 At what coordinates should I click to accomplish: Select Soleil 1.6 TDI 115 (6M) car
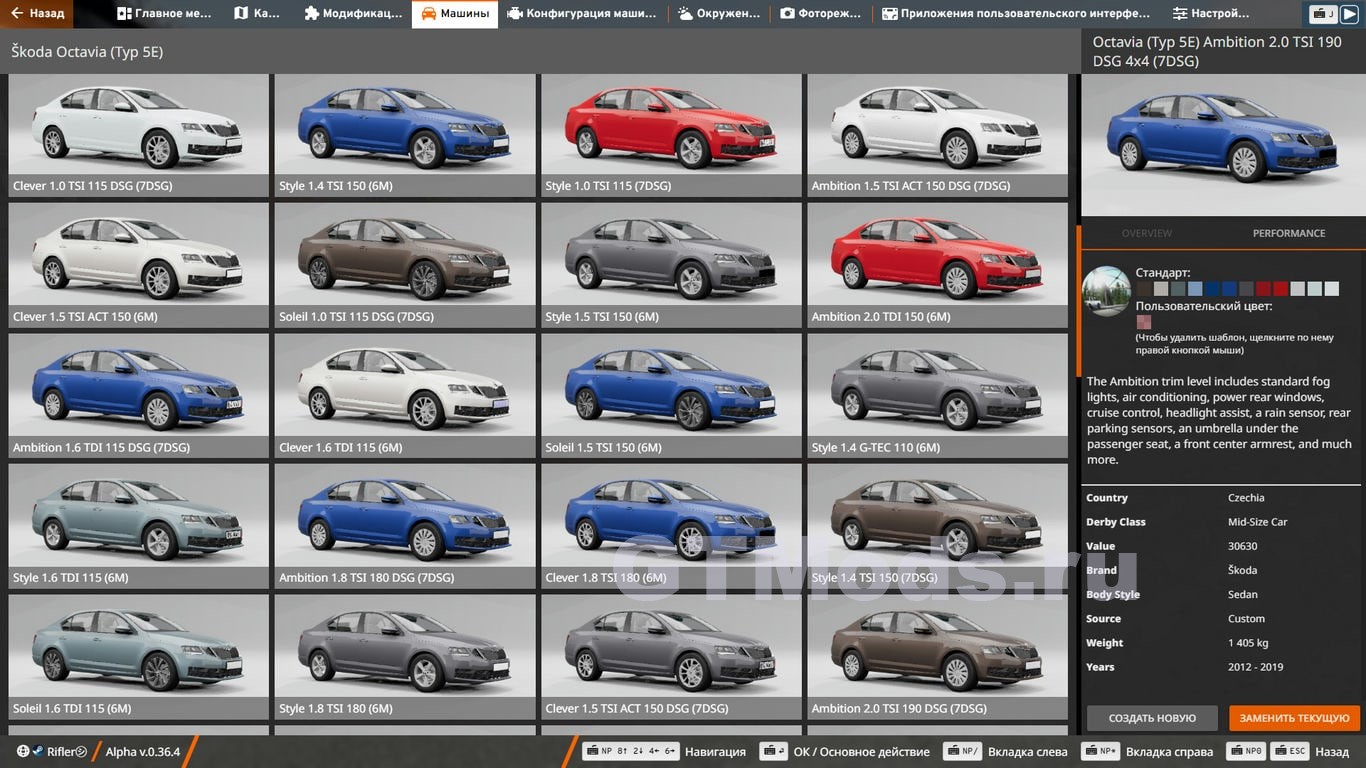tap(139, 657)
